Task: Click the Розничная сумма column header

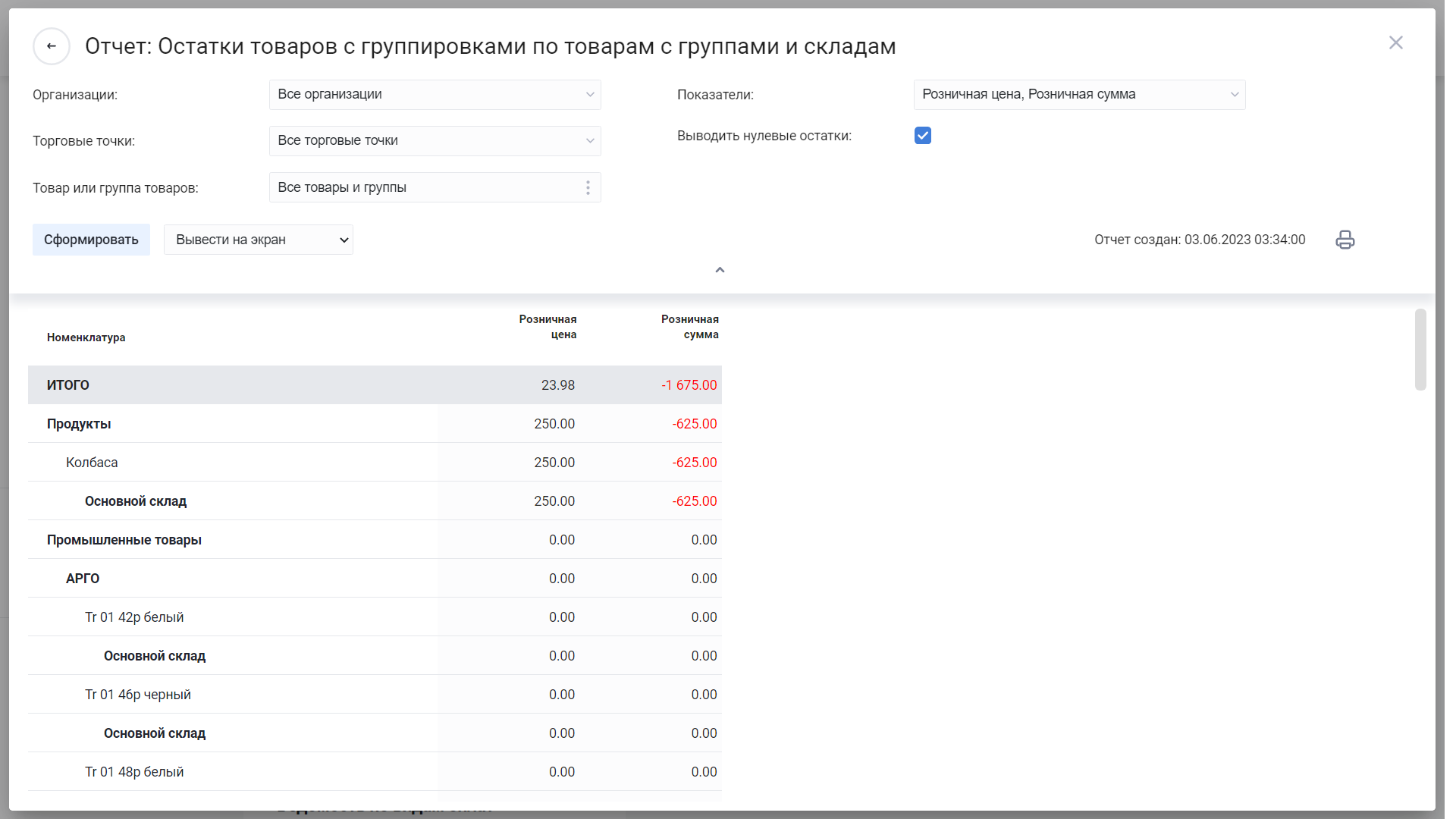Action: 689,327
